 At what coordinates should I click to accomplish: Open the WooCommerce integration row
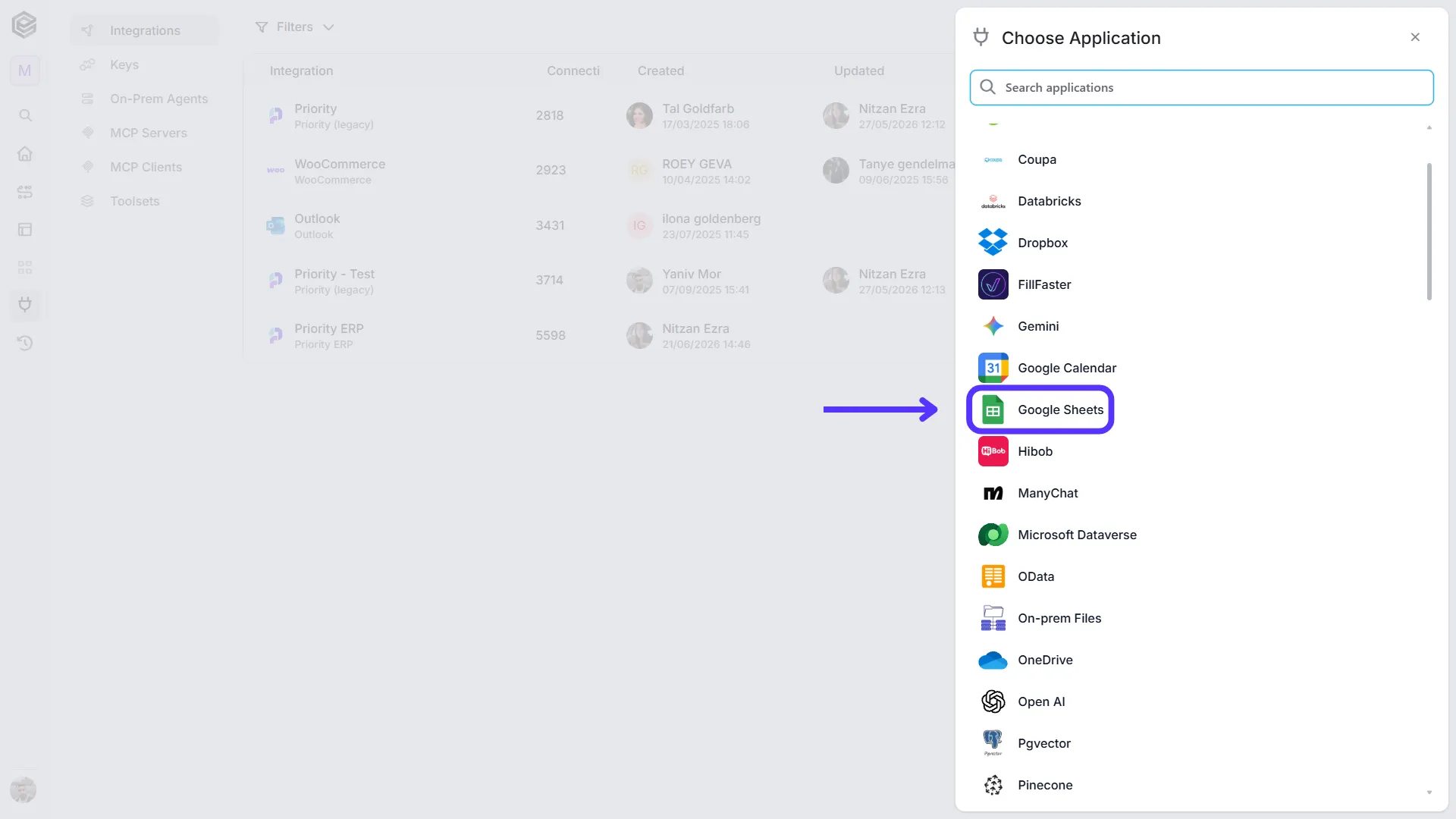(599, 171)
